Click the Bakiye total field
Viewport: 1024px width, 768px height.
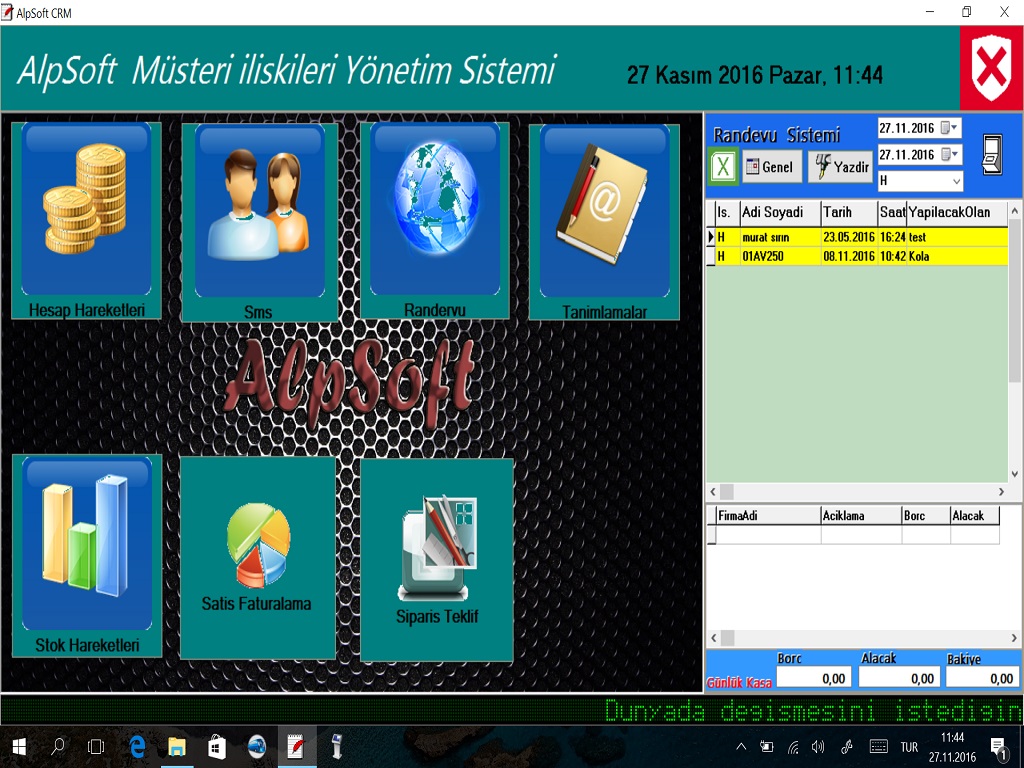[x=982, y=679]
